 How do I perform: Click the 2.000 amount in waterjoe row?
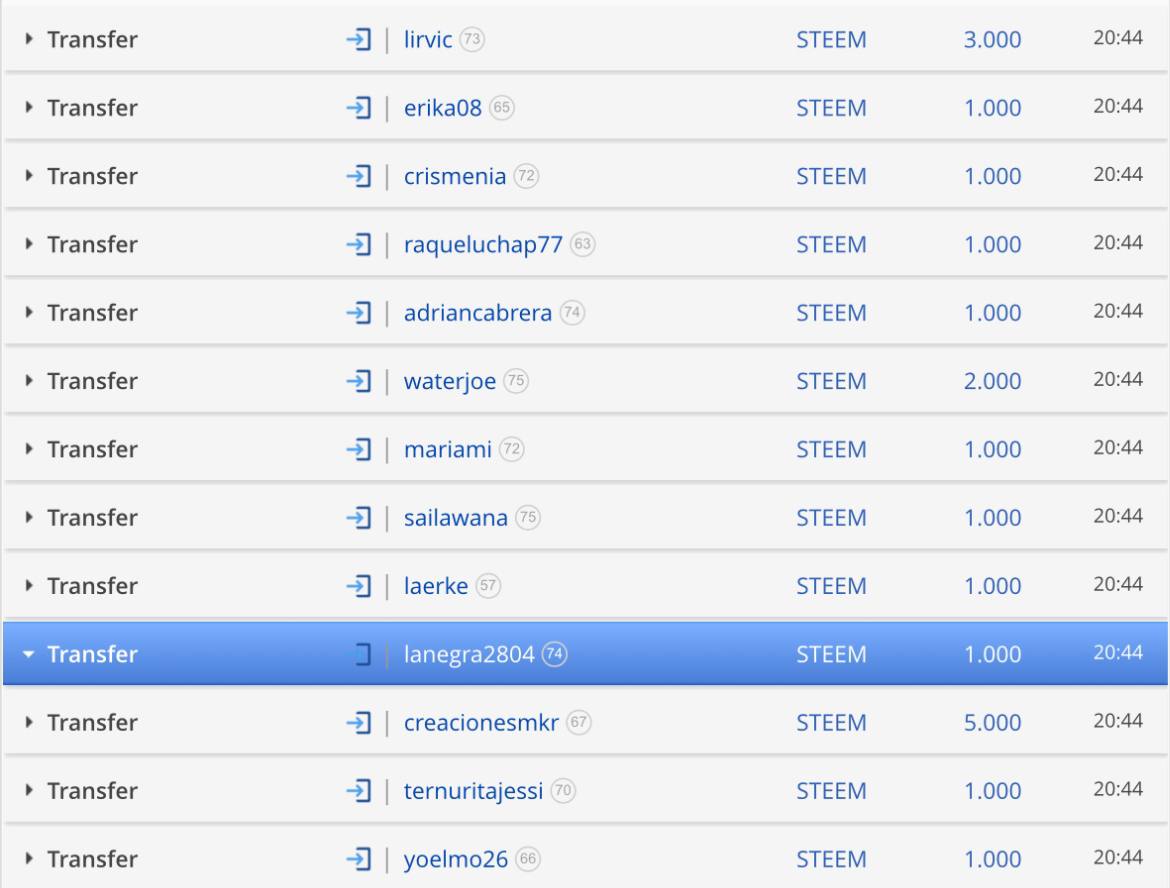click(x=992, y=381)
